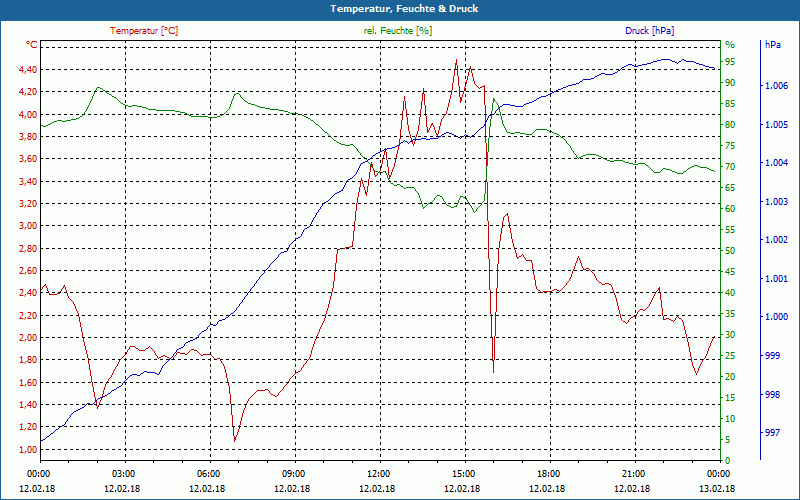This screenshot has height=500, width=800.
Task: Click the 1.003 pressure axis value
Action: click(776, 202)
